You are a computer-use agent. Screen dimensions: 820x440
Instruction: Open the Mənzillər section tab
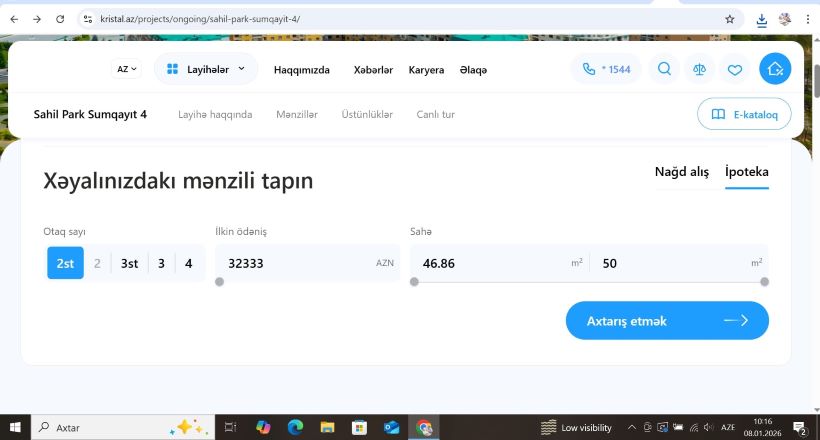(x=296, y=114)
